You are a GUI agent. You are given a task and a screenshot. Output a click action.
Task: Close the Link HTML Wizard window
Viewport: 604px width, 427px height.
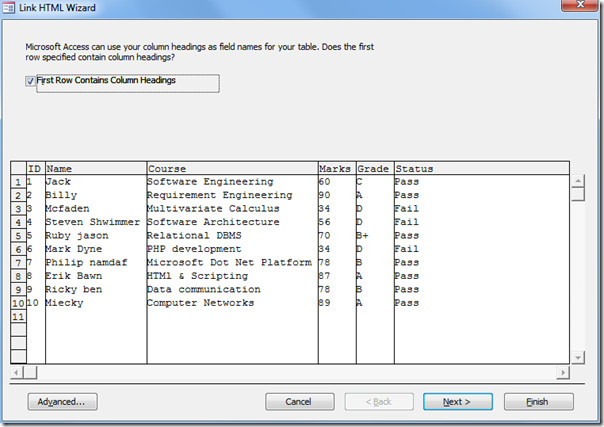pos(580,5)
